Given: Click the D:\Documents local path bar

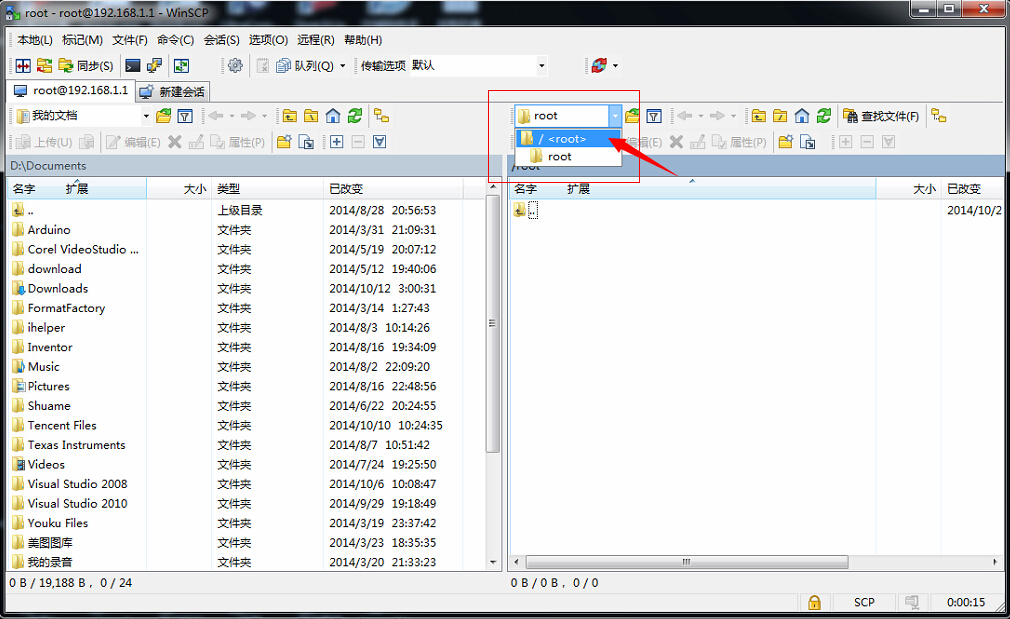Looking at the screenshot, I should tap(255, 166).
